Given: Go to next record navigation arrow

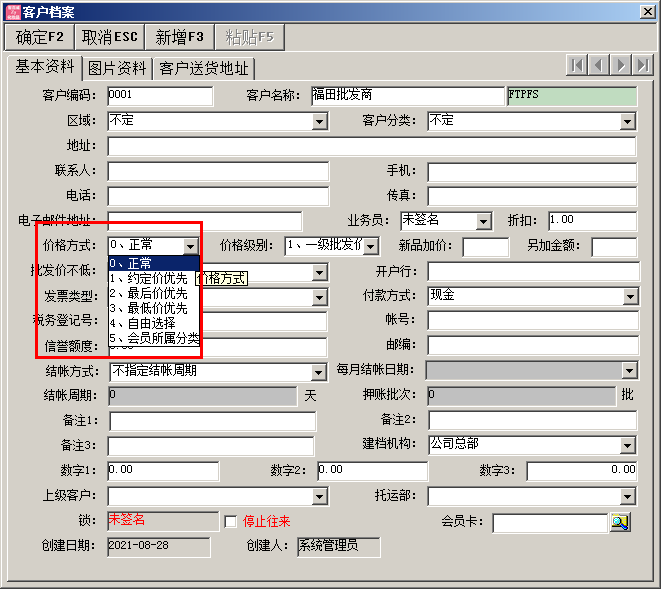Looking at the screenshot, I should tap(620, 65).
